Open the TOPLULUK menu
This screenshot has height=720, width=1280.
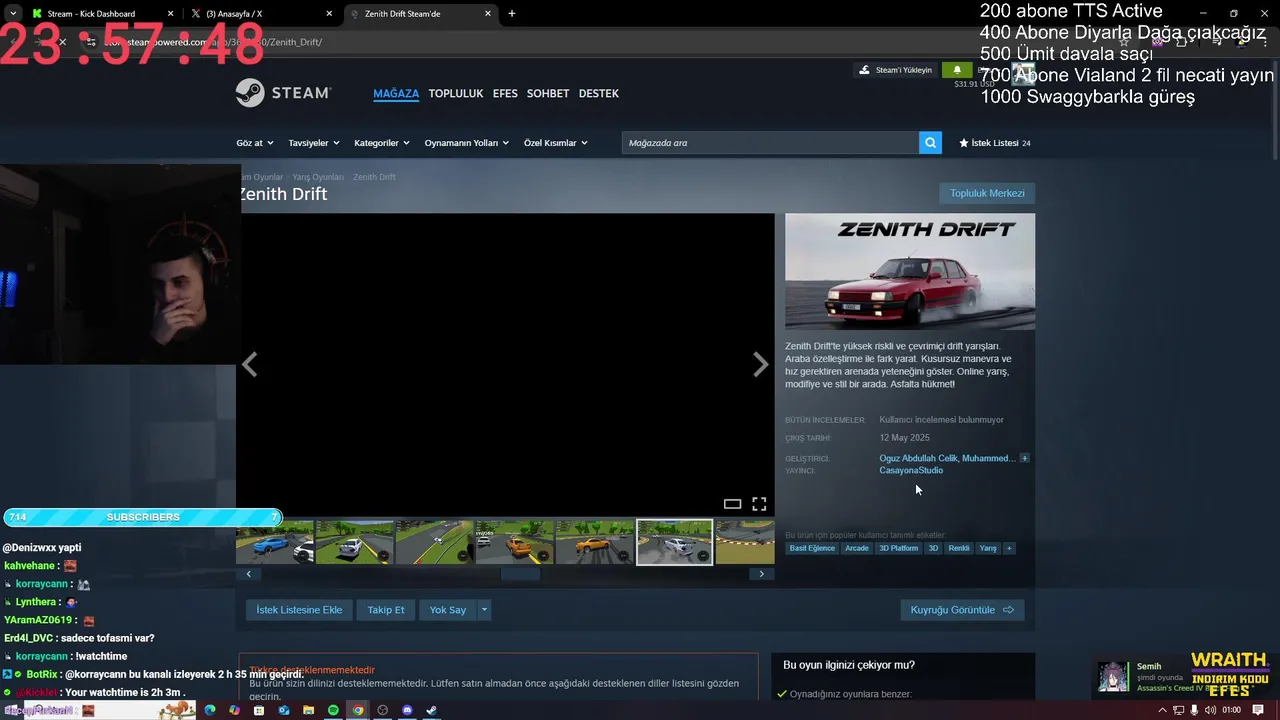coord(456,93)
